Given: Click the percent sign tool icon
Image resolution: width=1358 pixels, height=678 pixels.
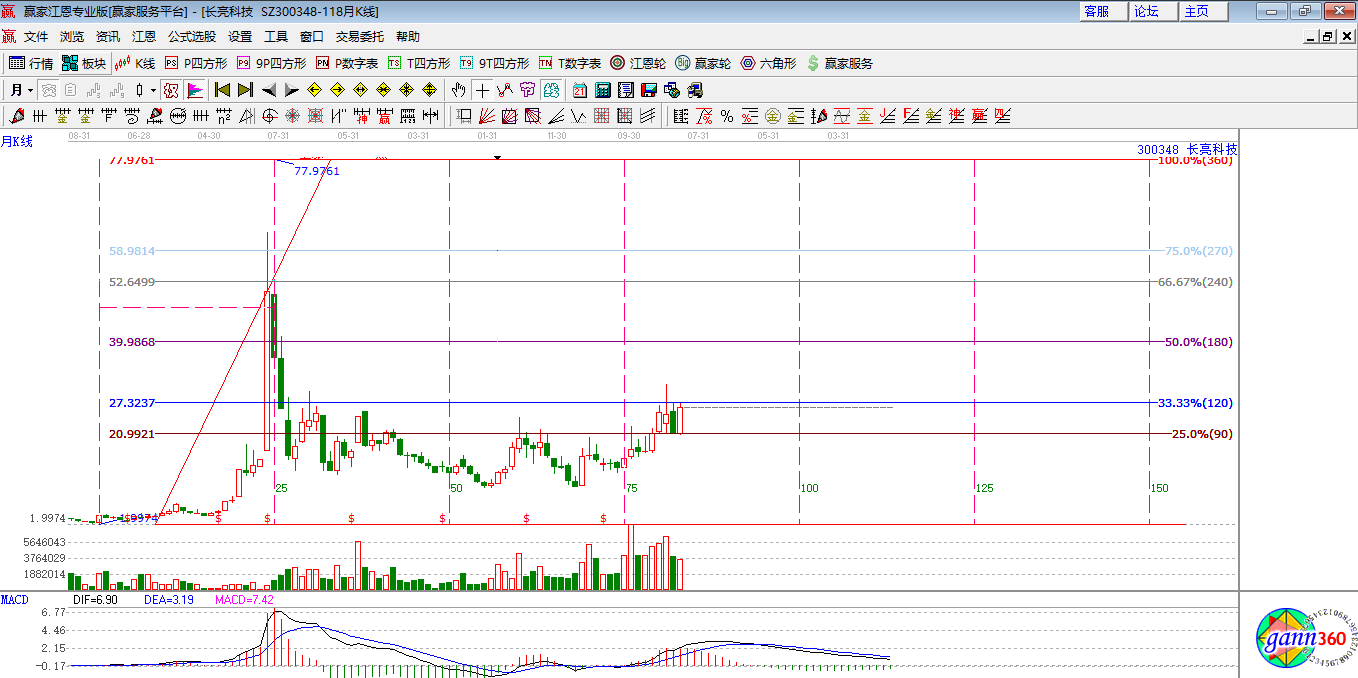Looking at the screenshot, I should click(x=727, y=116).
